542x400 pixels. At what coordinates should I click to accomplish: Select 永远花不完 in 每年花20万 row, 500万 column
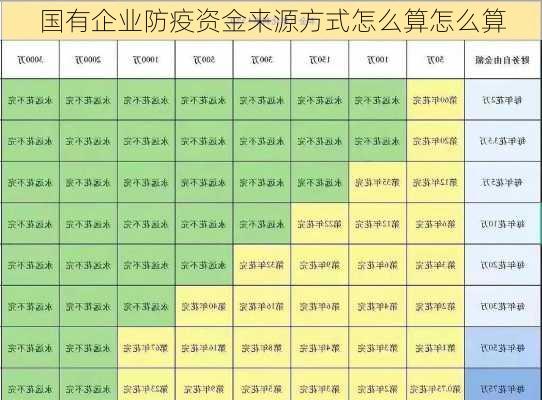204,265
